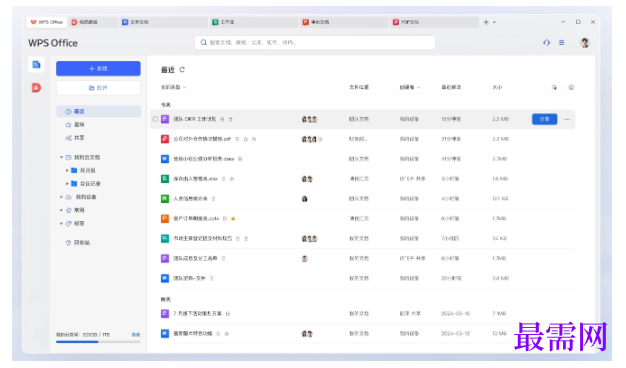
Task: Click the cloud storage usage progress bar
Action: 98,342
